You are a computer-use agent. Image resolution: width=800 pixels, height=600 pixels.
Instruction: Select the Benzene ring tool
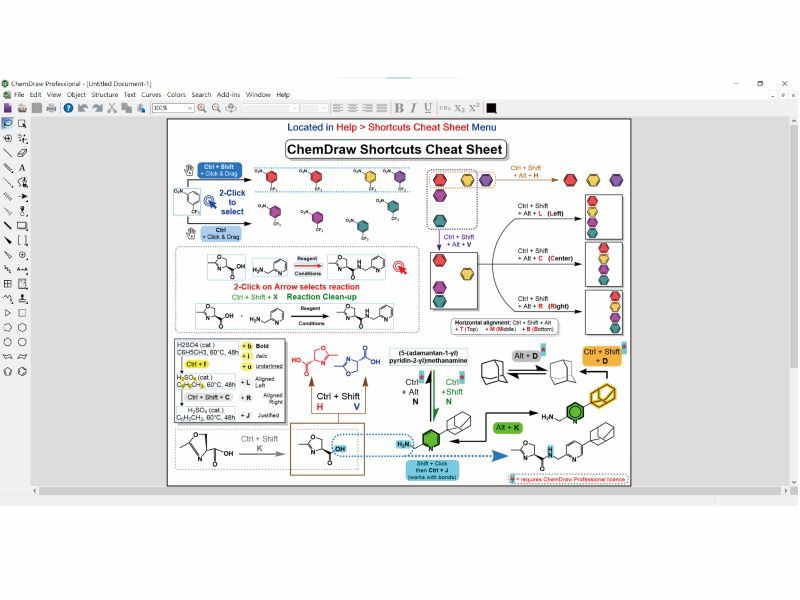(22, 371)
